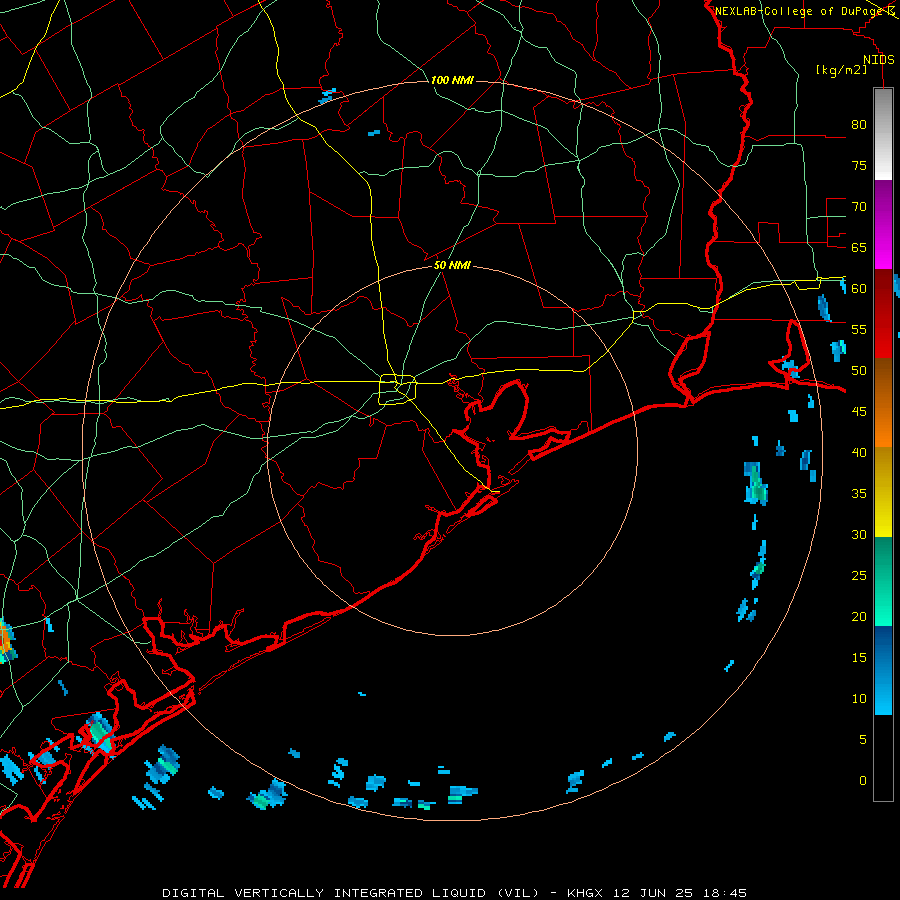Click the "55" value on the scale
Image resolution: width=900 pixels, height=900 pixels.
click(x=859, y=329)
